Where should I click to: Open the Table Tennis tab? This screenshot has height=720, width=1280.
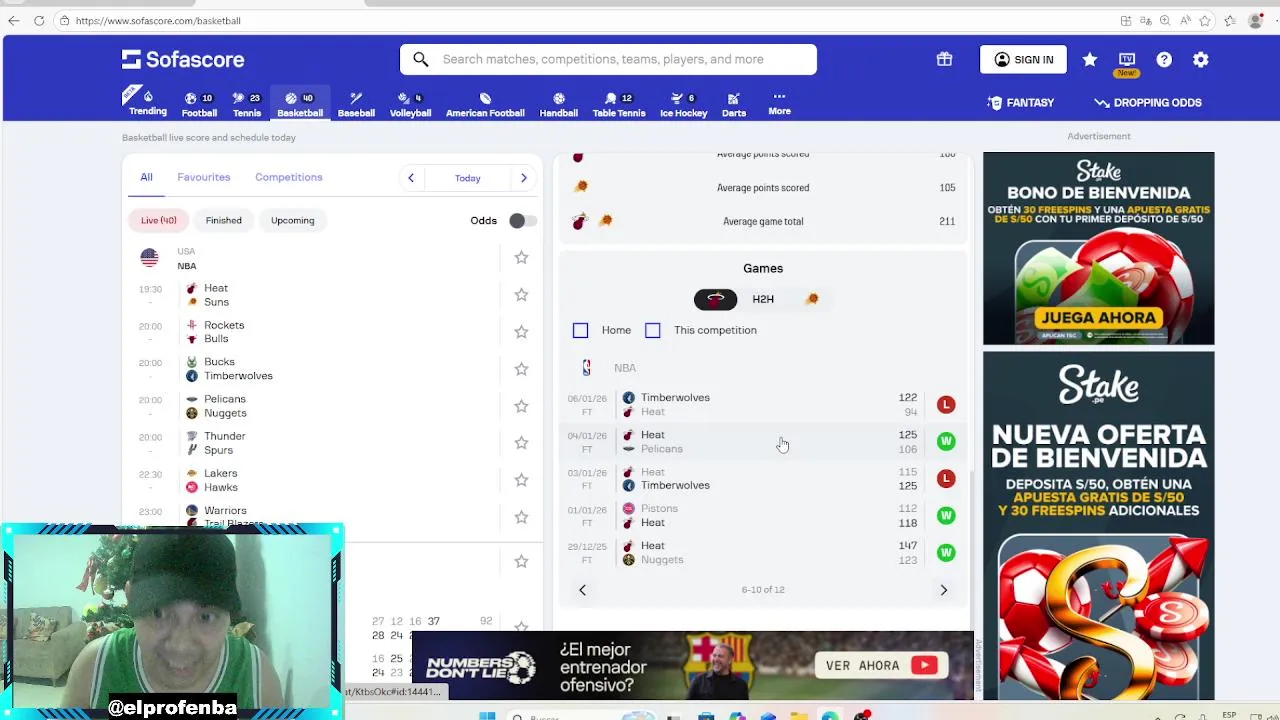pyautogui.click(x=619, y=105)
